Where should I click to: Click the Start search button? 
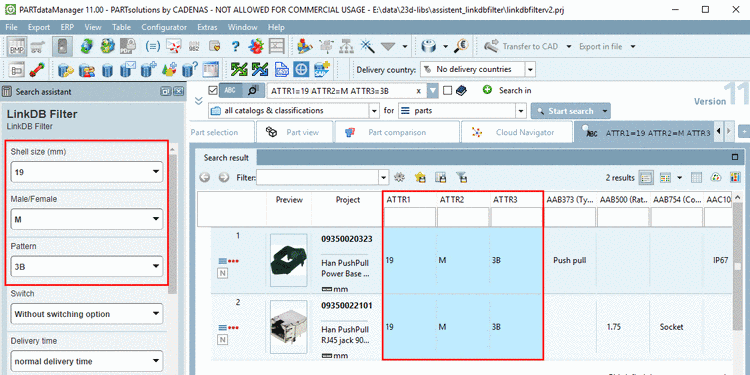click(566, 111)
